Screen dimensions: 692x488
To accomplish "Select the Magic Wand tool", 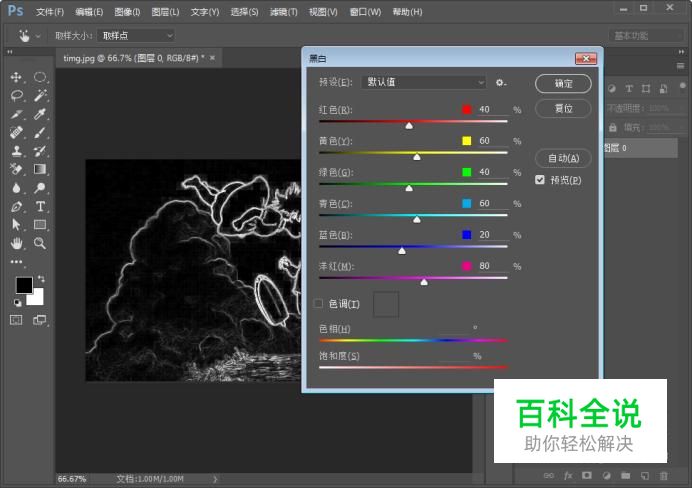I will click(x=40, y=96).
